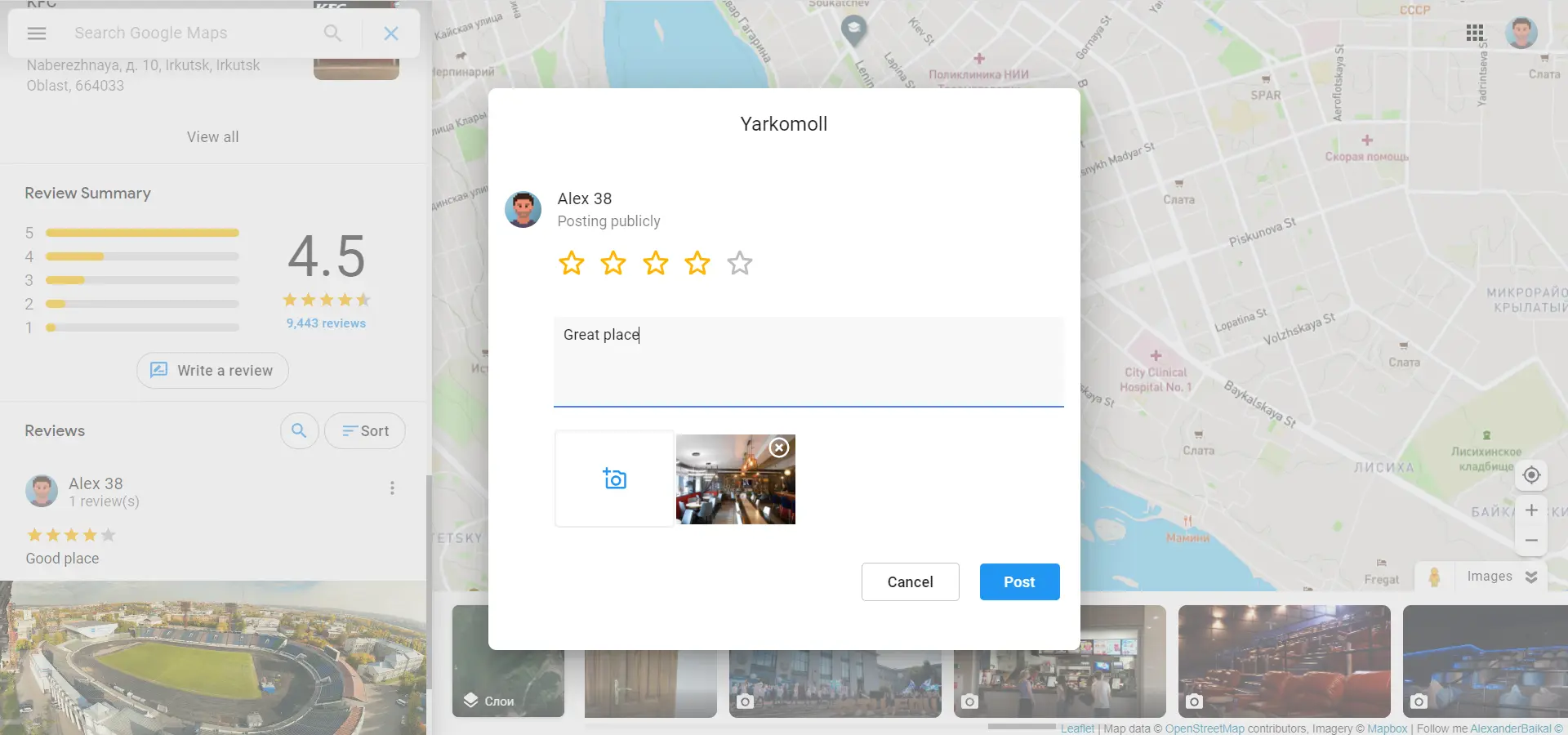Zoom in on the map with the plus icon
This screenshot has width=1568, height=735.
point(1531,510)
